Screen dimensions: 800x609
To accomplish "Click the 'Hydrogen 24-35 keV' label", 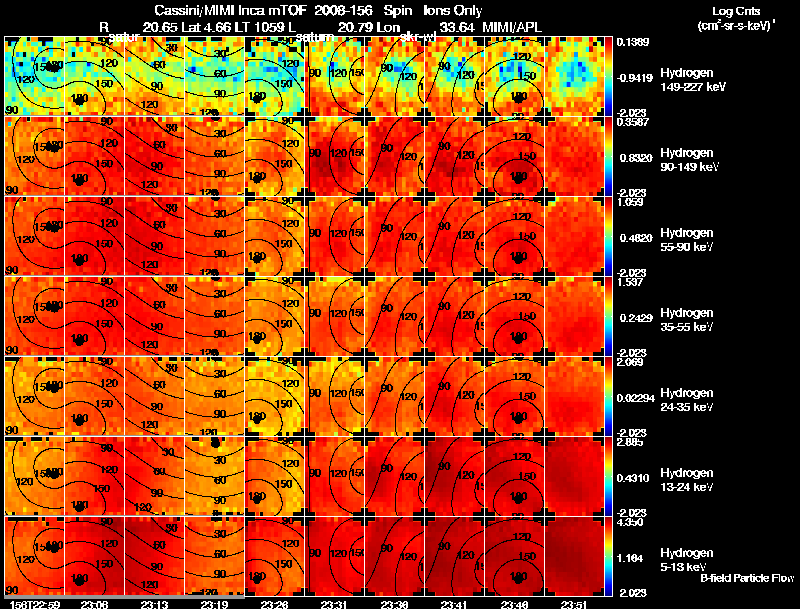I will pyautogui.click(x=687, y=400).
